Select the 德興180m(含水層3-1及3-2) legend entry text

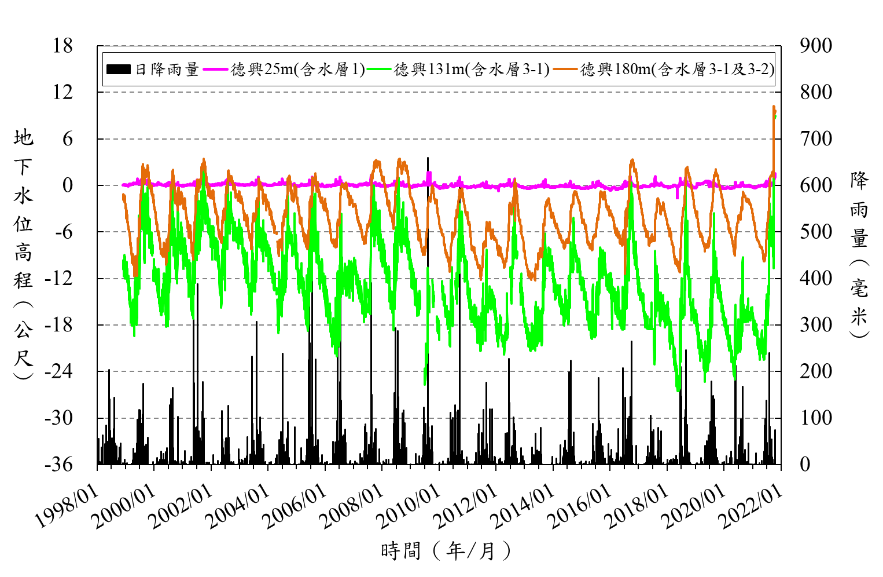point(677,69)
